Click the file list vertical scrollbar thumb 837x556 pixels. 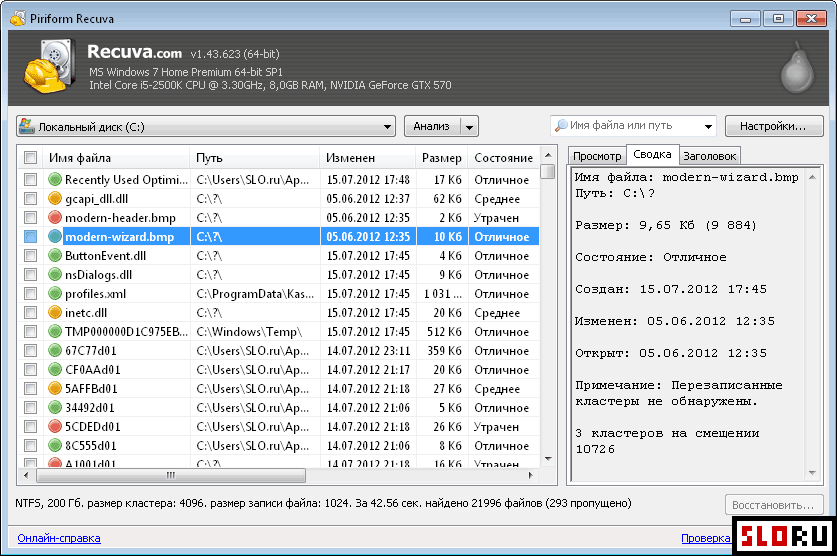click(x=548, y=172)
